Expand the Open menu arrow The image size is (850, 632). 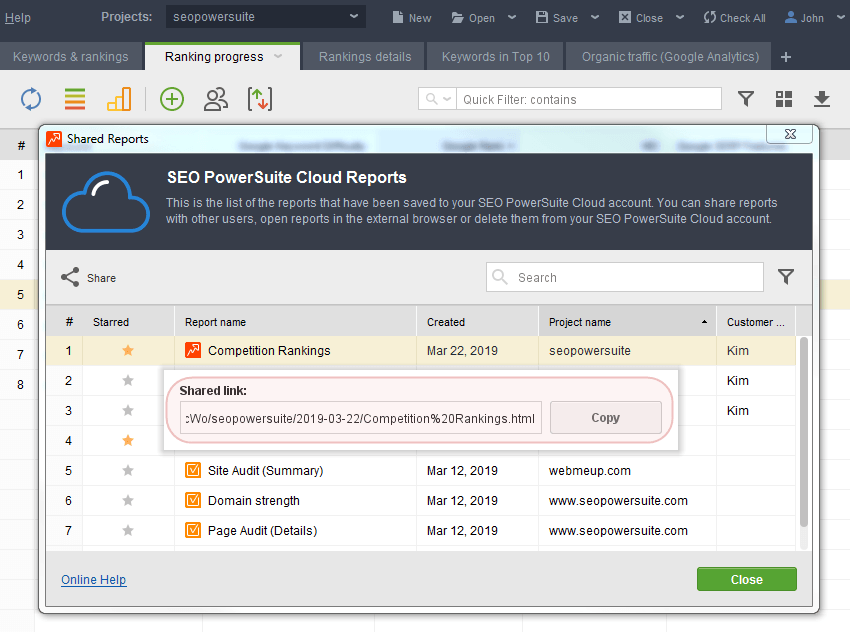512,17
